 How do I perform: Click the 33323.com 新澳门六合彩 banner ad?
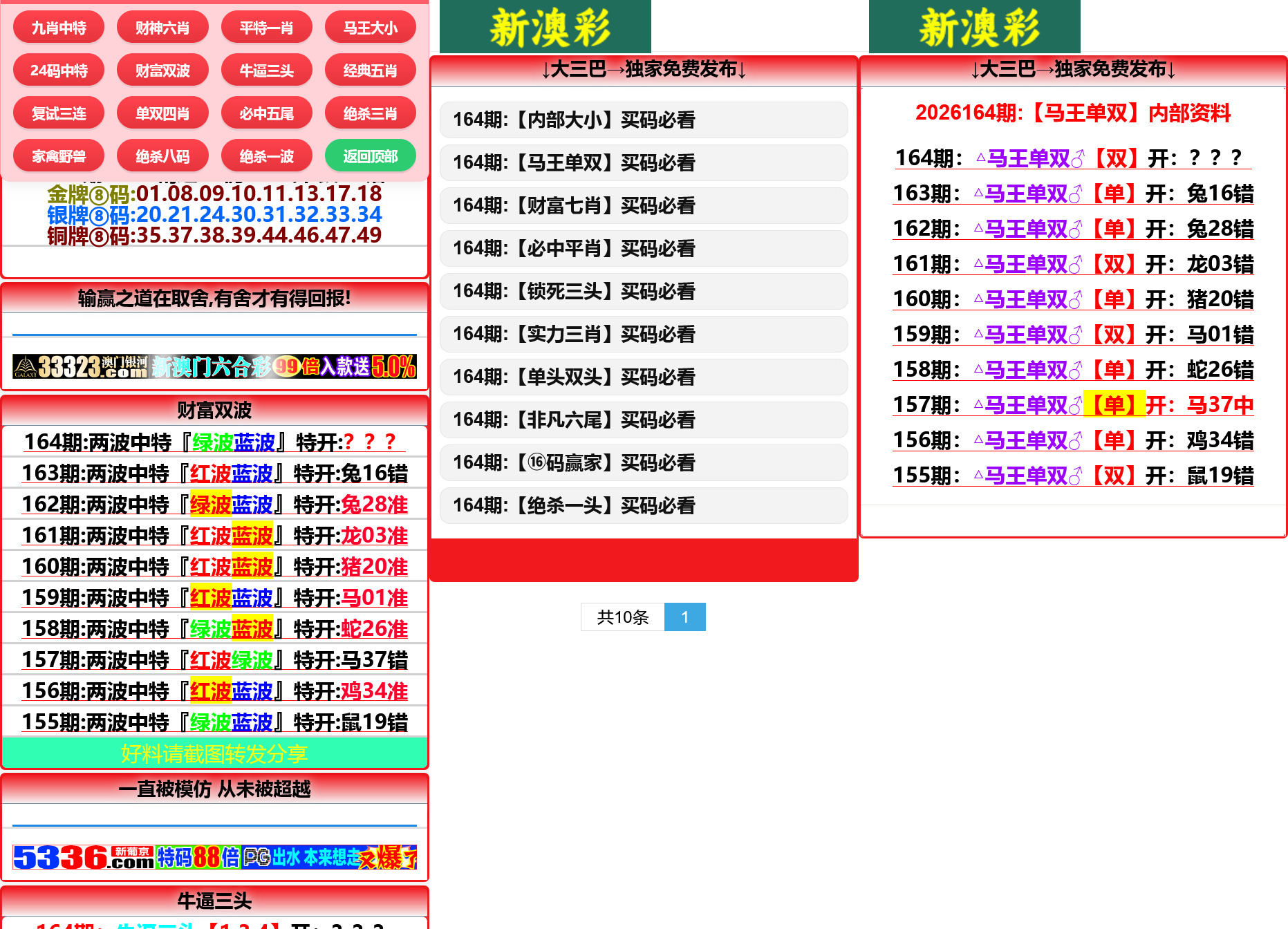point(214,366)
